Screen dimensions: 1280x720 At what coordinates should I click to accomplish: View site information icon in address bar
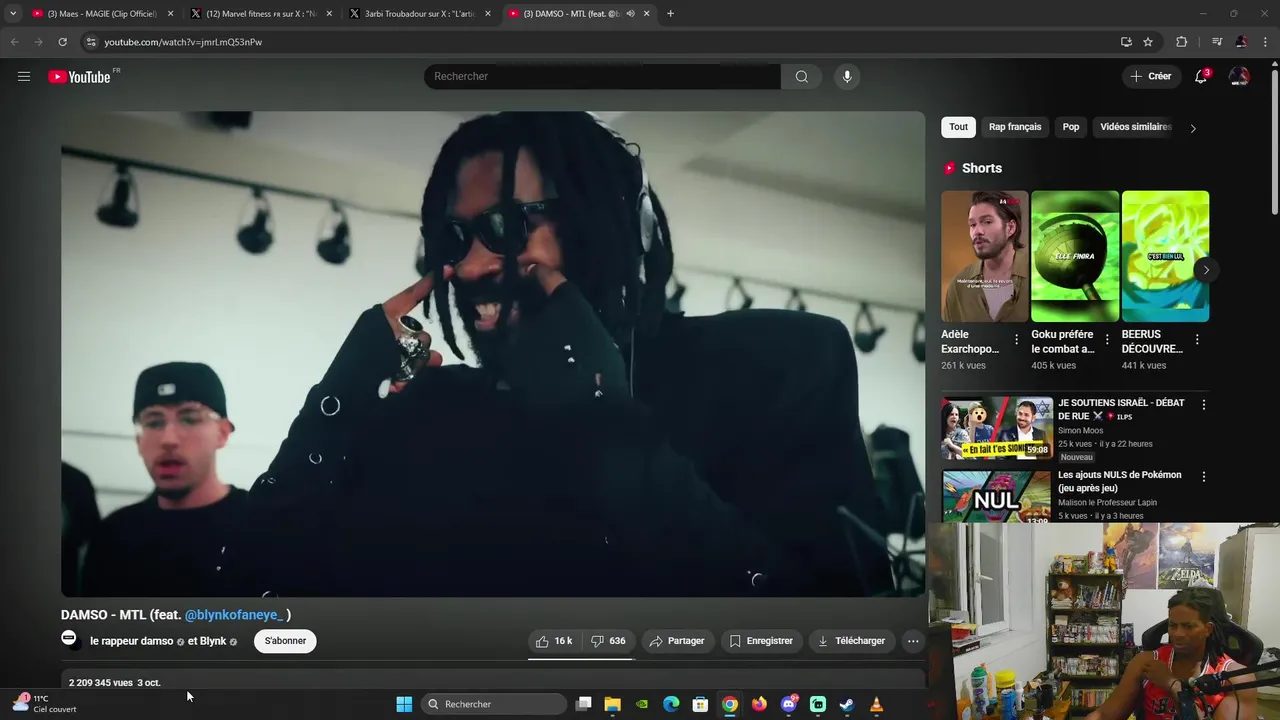coord(90,42)
